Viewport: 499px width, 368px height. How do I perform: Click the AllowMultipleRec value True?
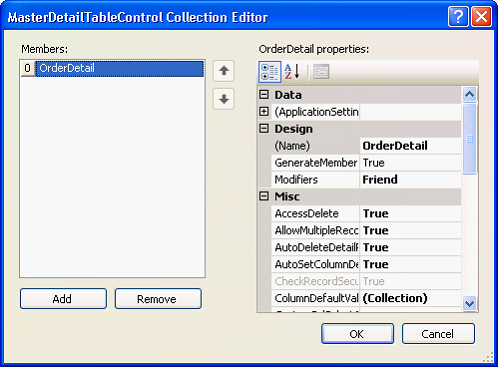pyautogui.click(x=410, y=230)
